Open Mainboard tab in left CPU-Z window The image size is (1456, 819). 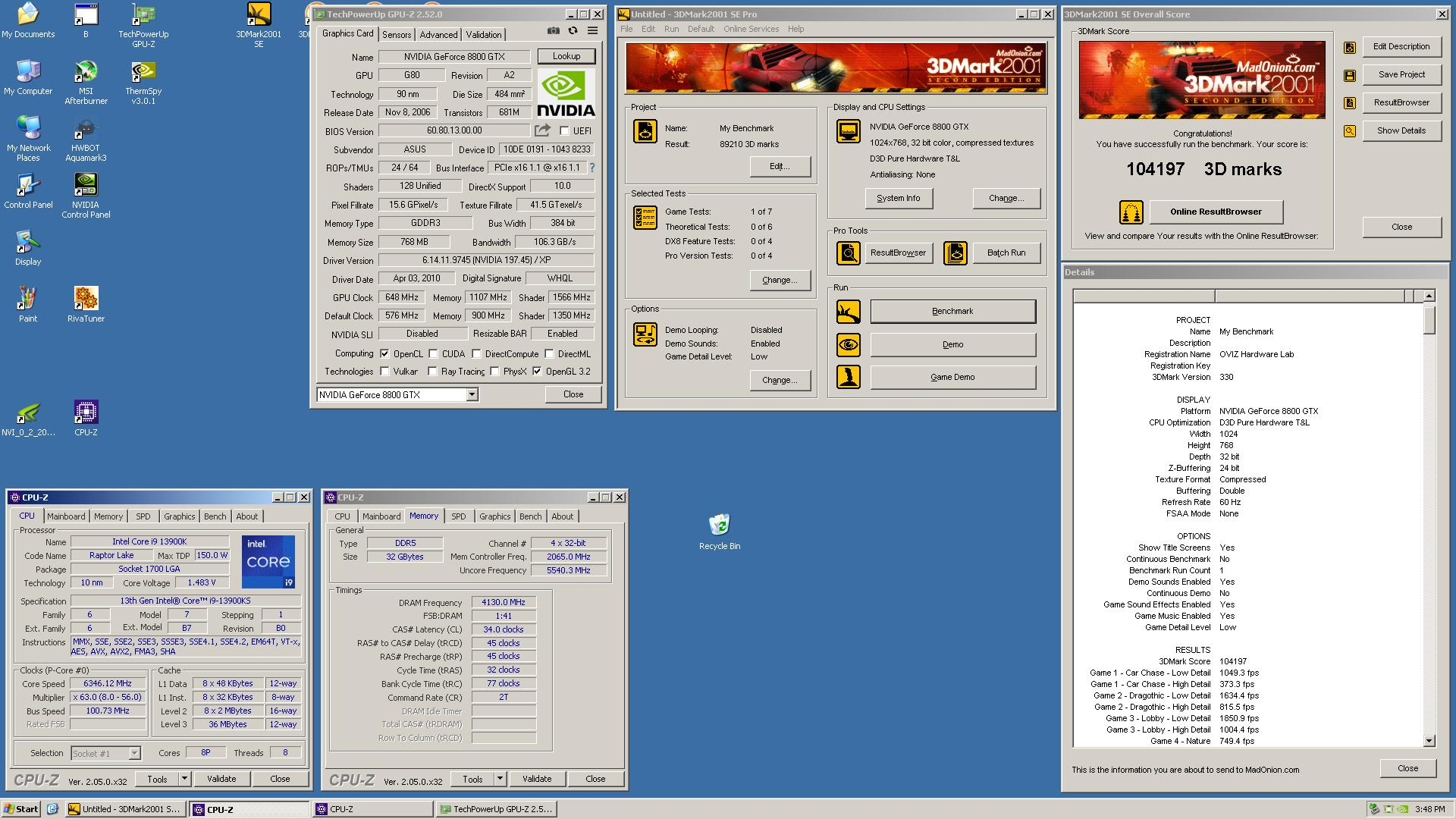(x=66, y=516)
